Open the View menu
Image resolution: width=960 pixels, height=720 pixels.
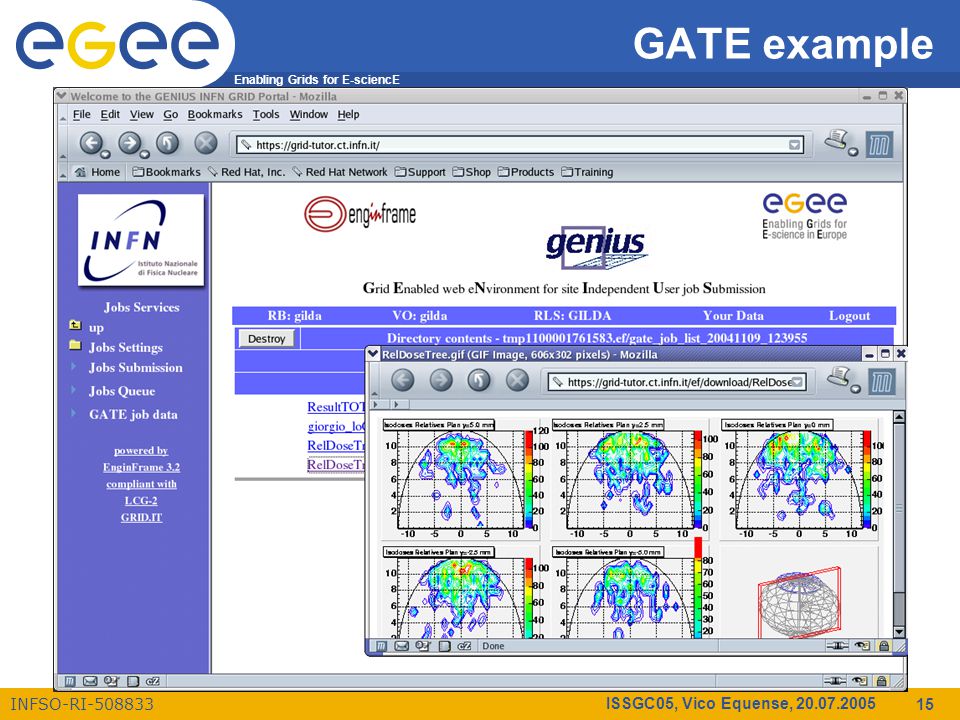coord(141,114)
